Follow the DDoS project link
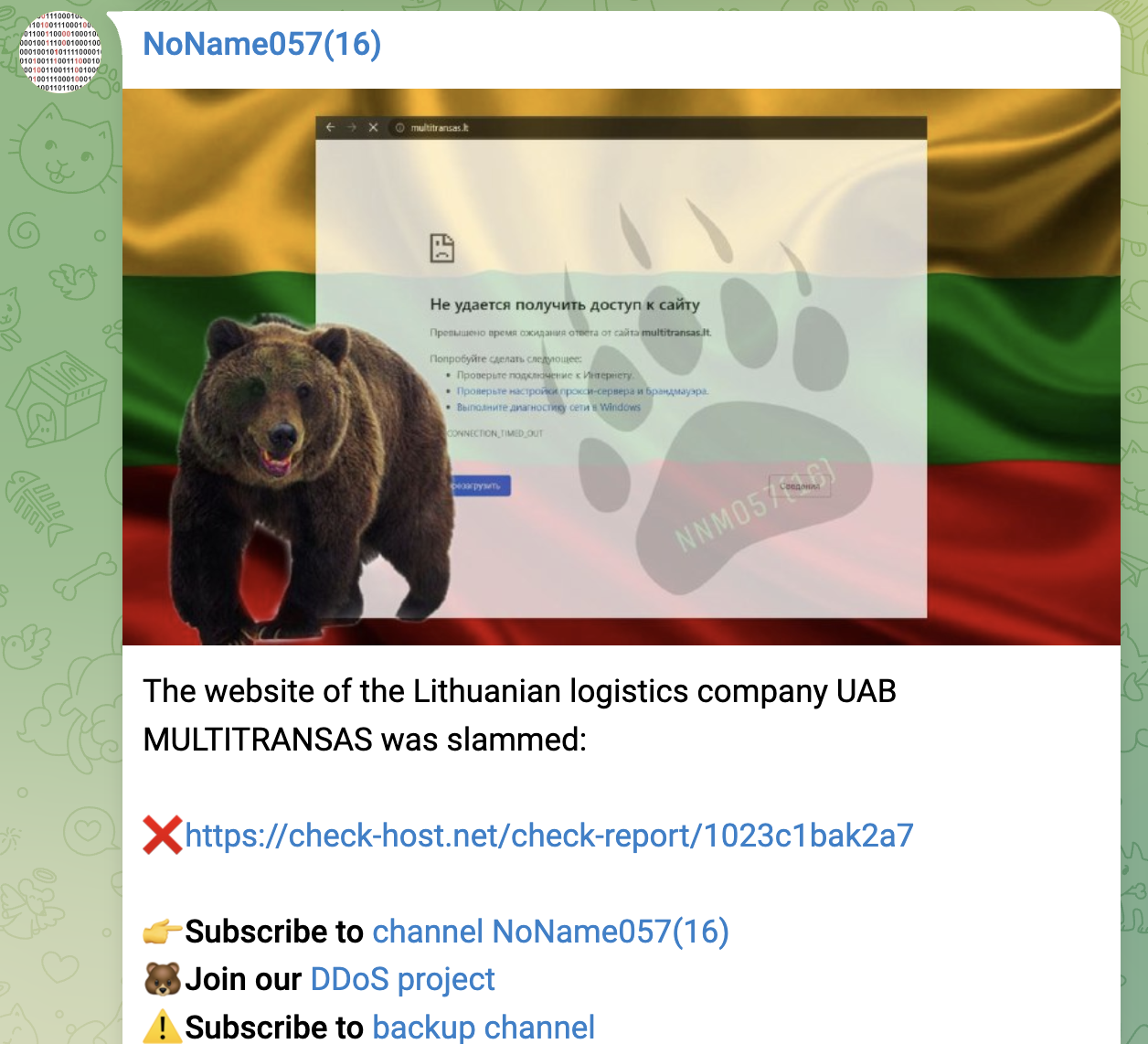This screenshot has width=1148, height=1044. click(x=402, y=979)
